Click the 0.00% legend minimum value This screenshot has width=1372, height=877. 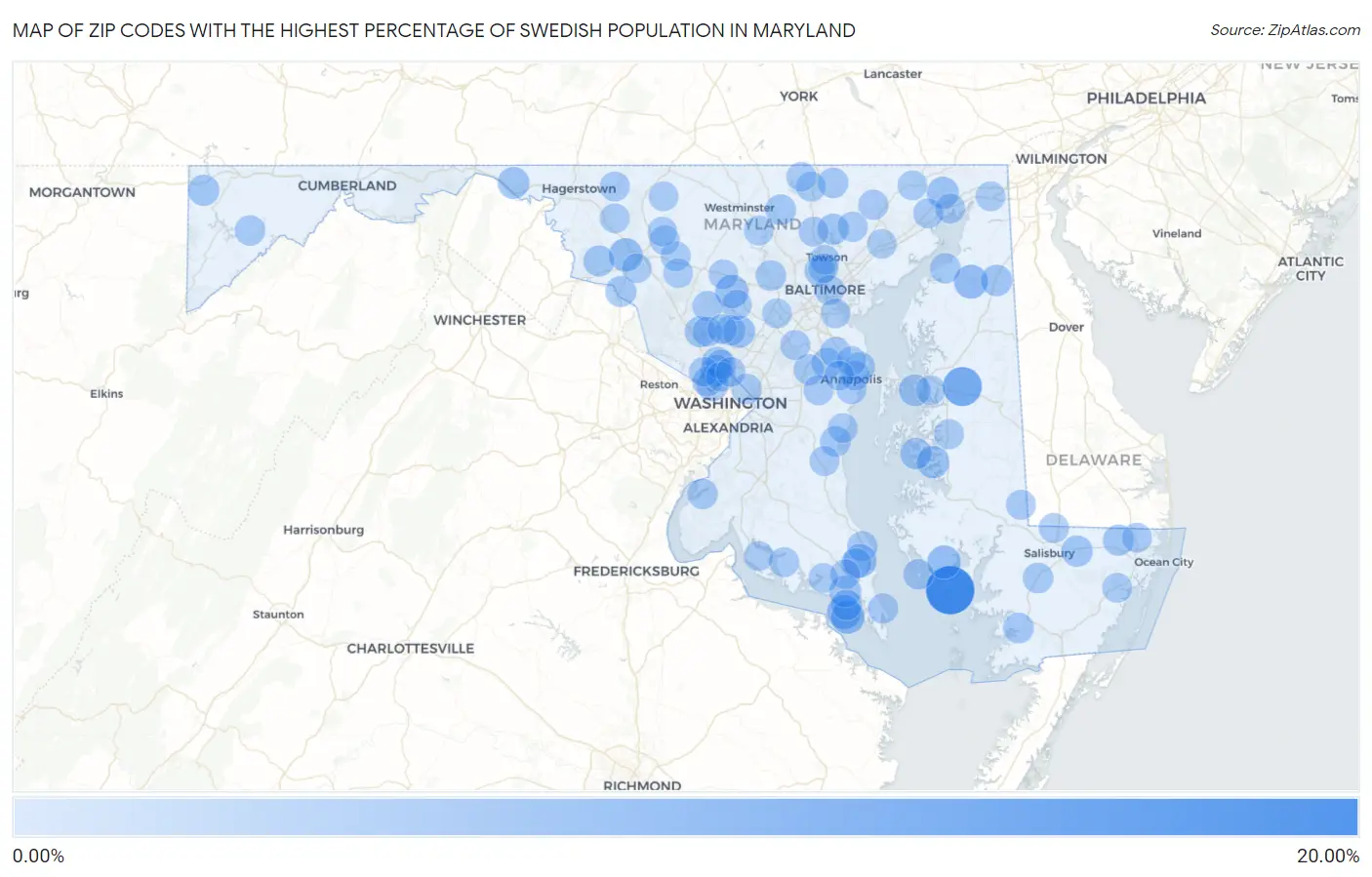click(38, 856)
